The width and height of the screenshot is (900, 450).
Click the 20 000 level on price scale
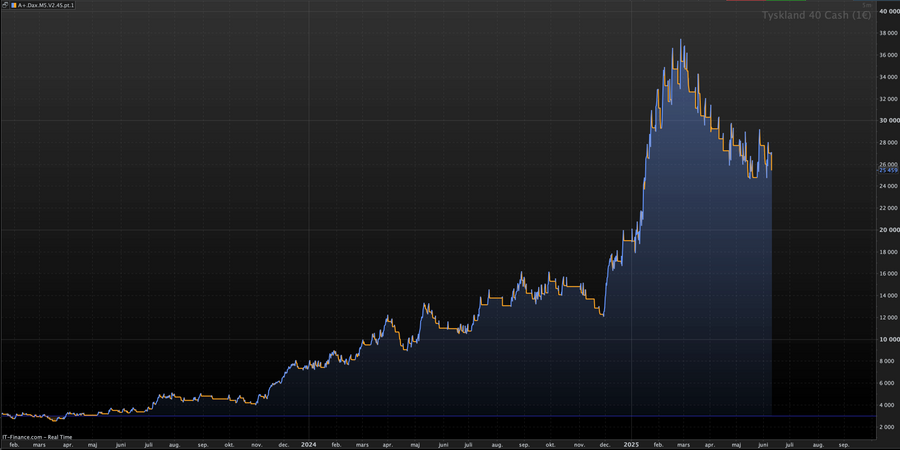click(889, 230)
